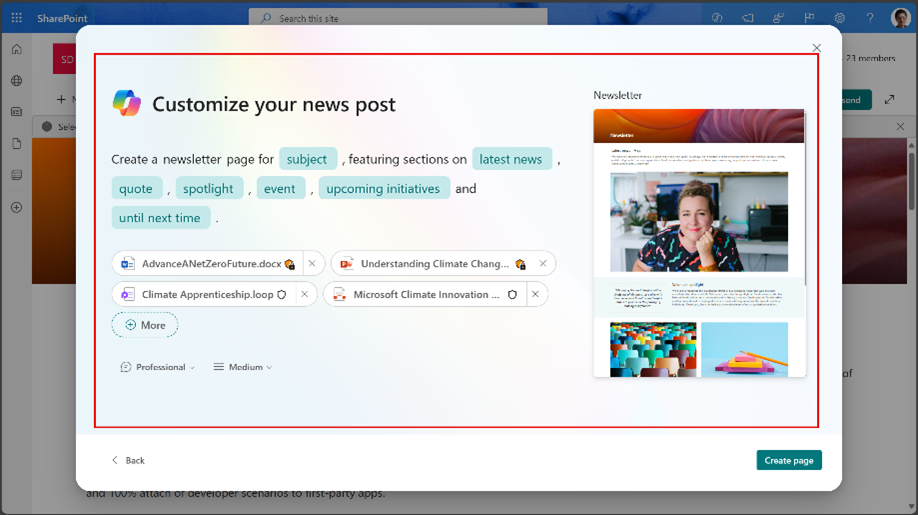This screenshot has height=515, width=918.
Task: Click the preview pane scrollbar
Action: 806,199
